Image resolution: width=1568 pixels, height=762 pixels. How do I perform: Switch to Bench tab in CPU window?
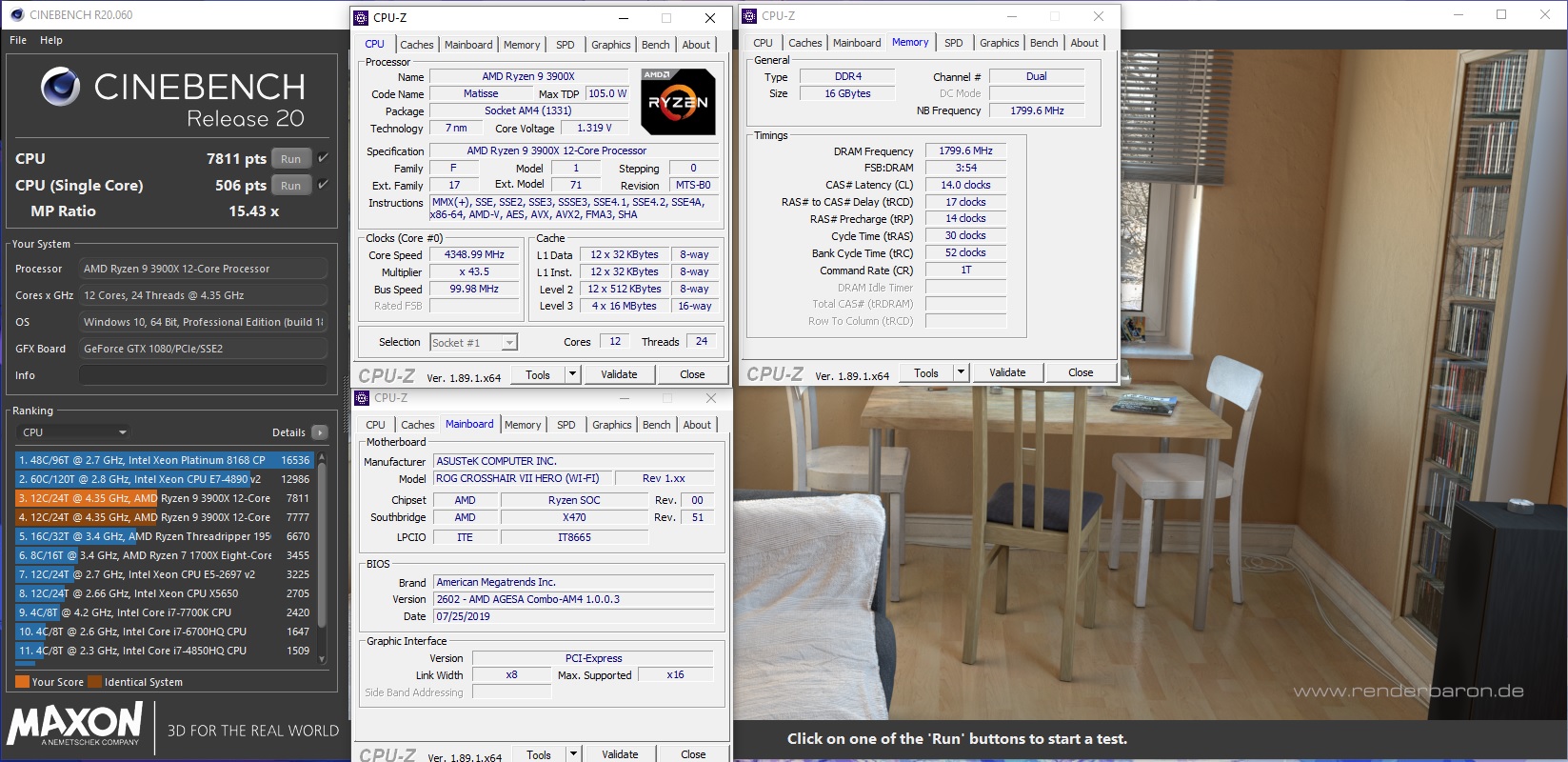tap(655, 45)
